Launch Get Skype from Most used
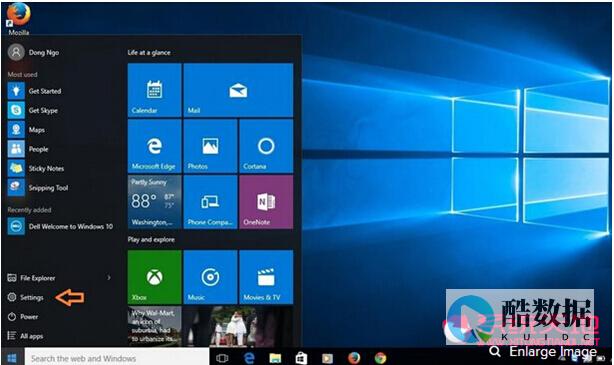The height and width of the screenshot is (365, 614). tap(33, 110)
